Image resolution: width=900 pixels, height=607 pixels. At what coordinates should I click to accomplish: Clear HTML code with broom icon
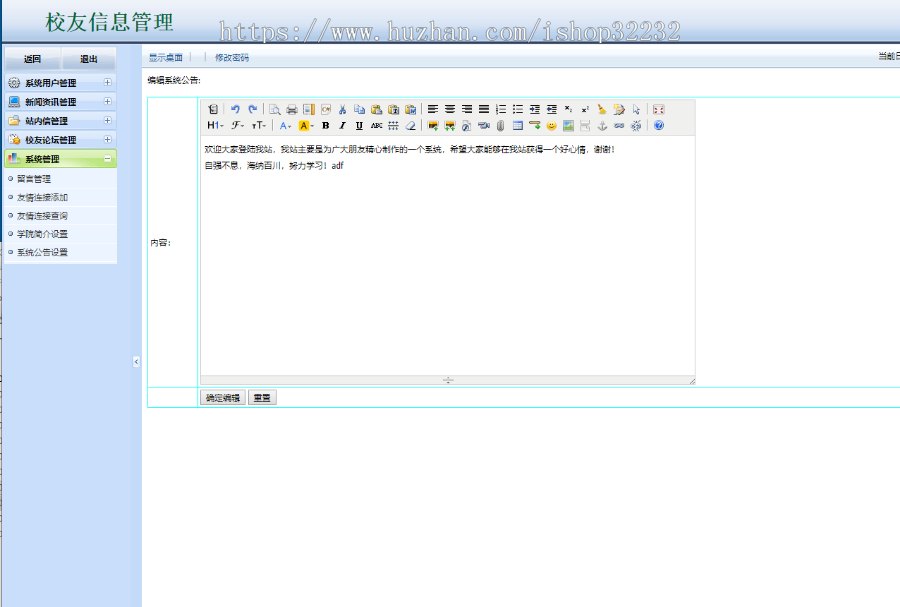[602, 109]
